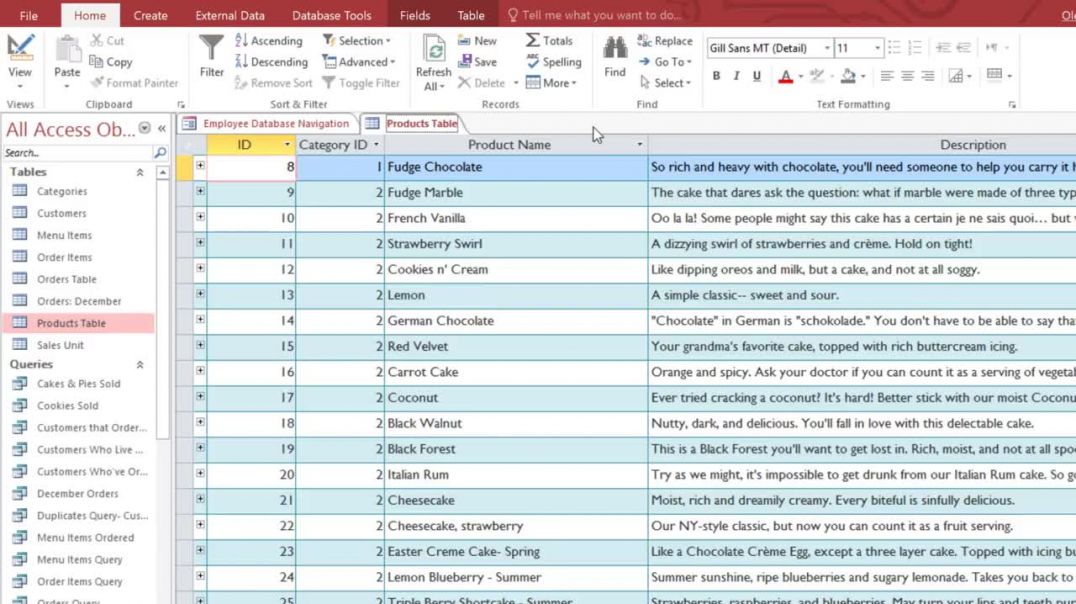Click the numbered list icon
1076x604 pixels.
915,47
